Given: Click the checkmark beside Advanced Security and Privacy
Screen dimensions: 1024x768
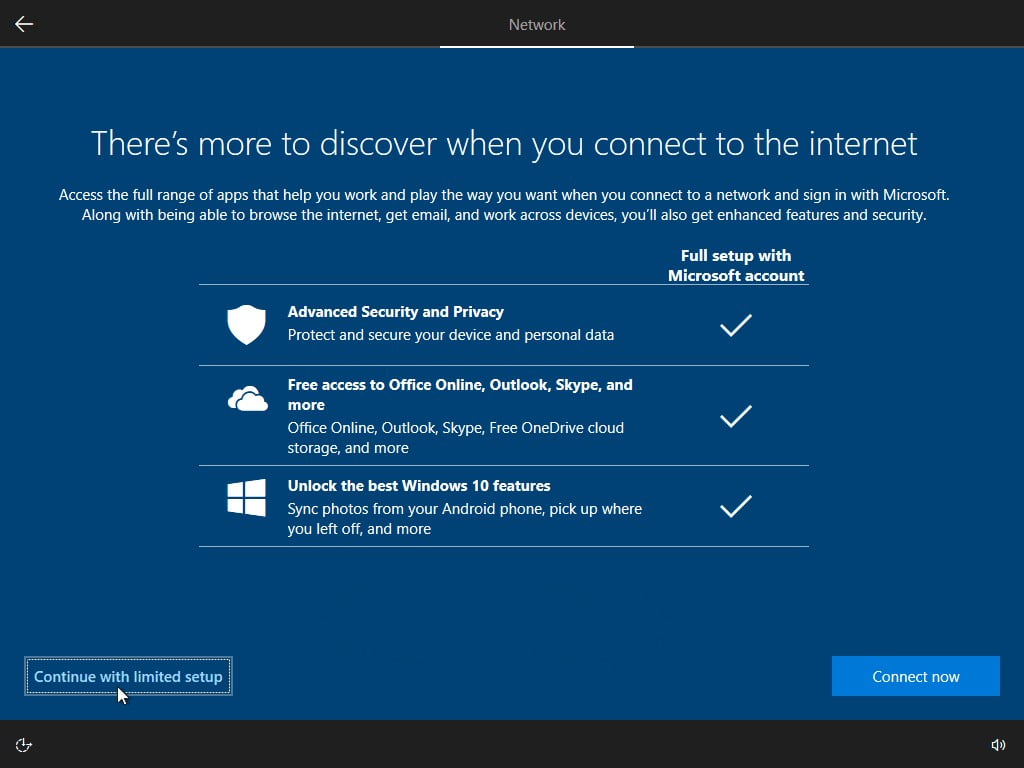Looking at the screenshot, I should coord(735,325).
